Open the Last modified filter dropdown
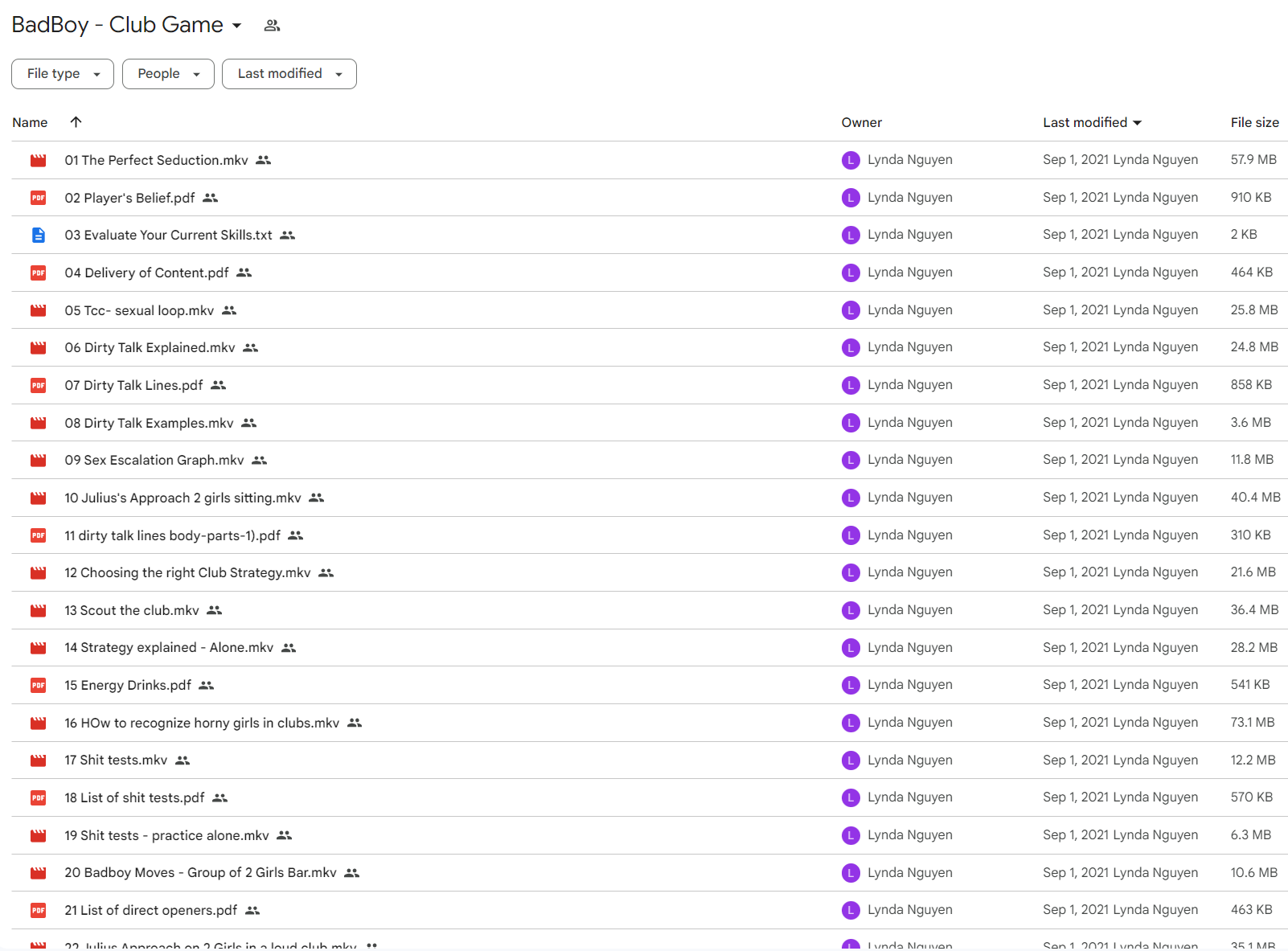This screenshot has width=1288, height=951. [x=289, y=74]
